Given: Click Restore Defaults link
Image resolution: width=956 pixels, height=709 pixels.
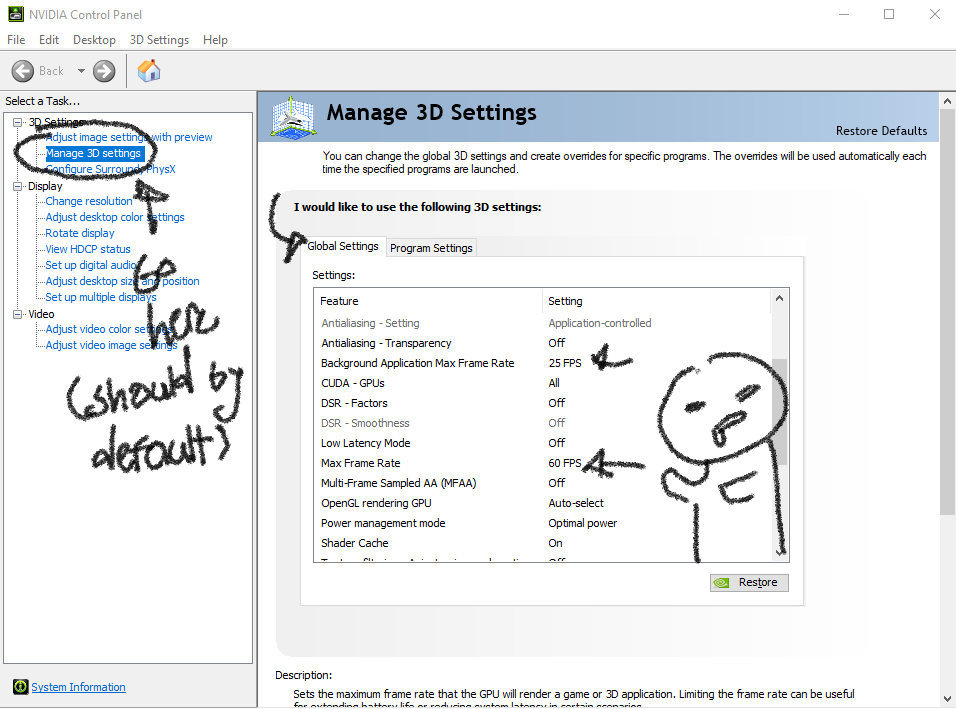Looking at the screenshot, I should click(881, 131).
